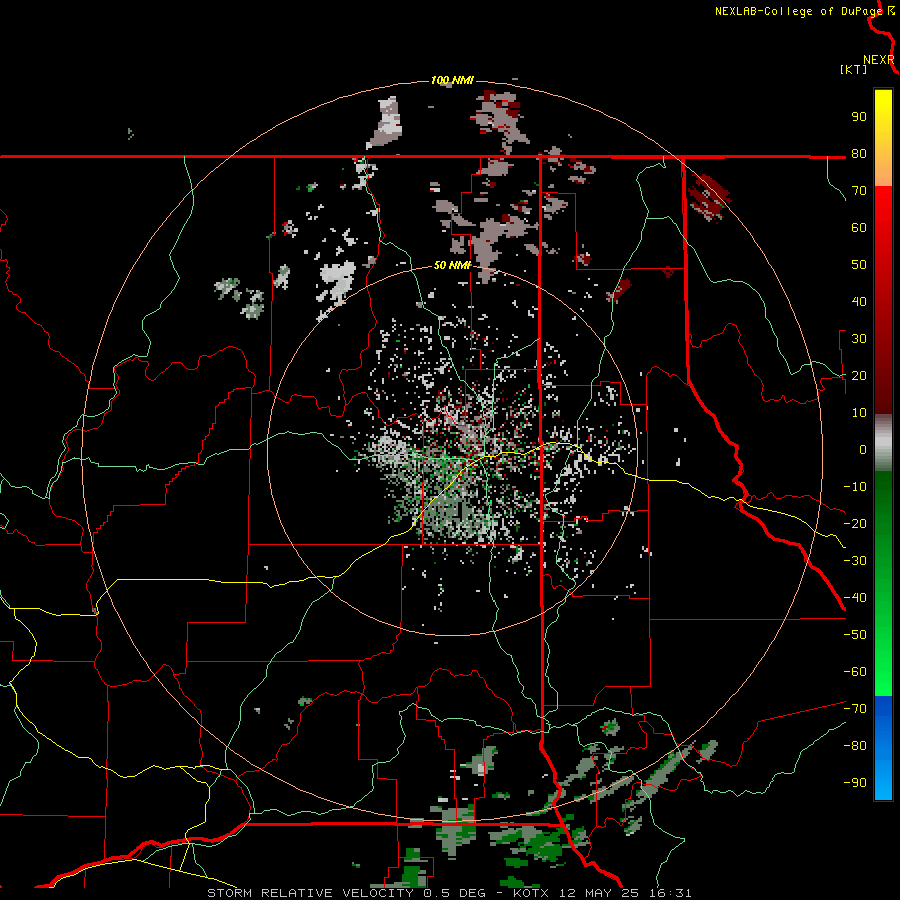
Task: Select the positive 40 knot scale value
Action: pos(859,302)
